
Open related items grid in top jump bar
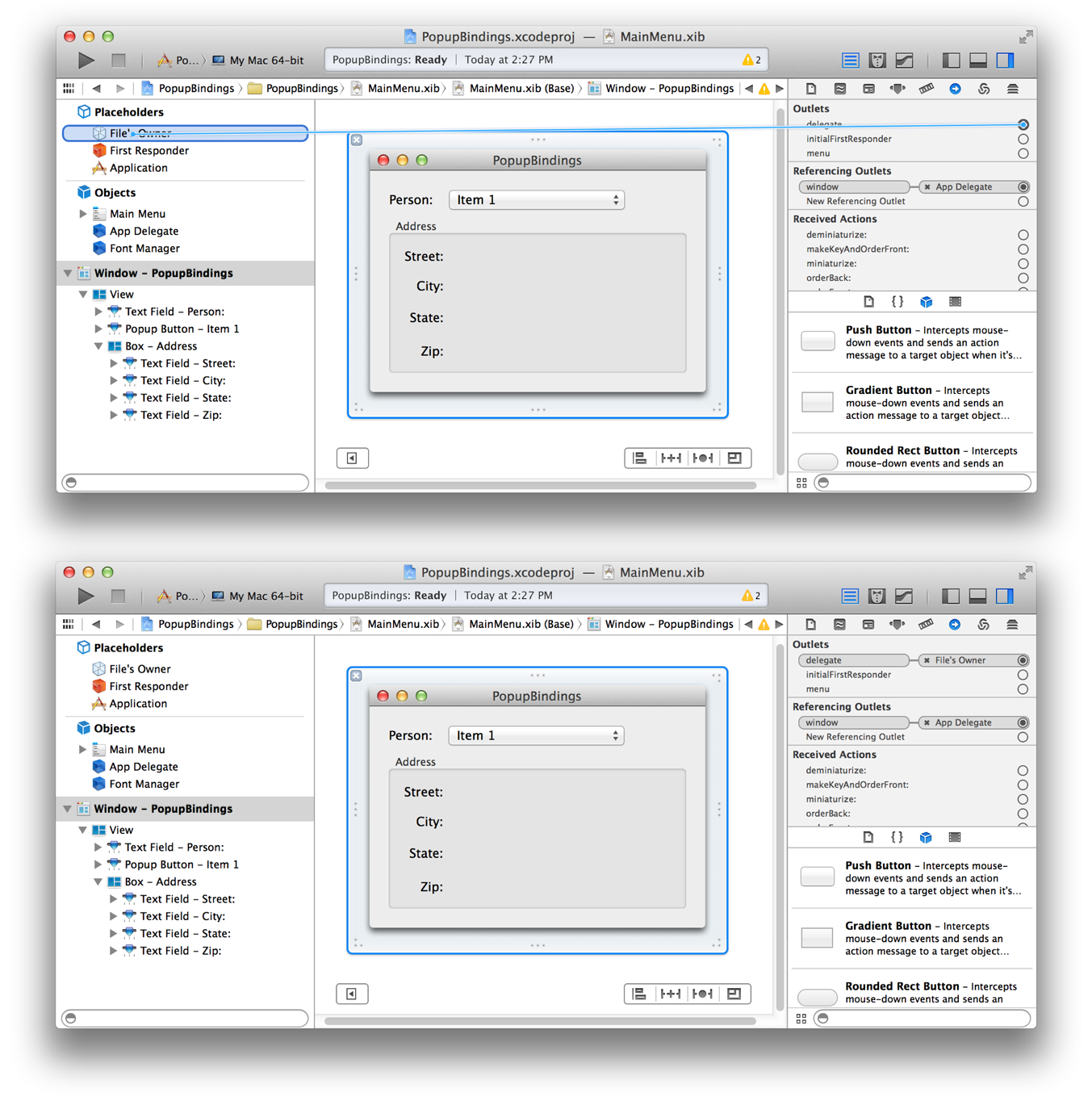[x=69, y=89]
